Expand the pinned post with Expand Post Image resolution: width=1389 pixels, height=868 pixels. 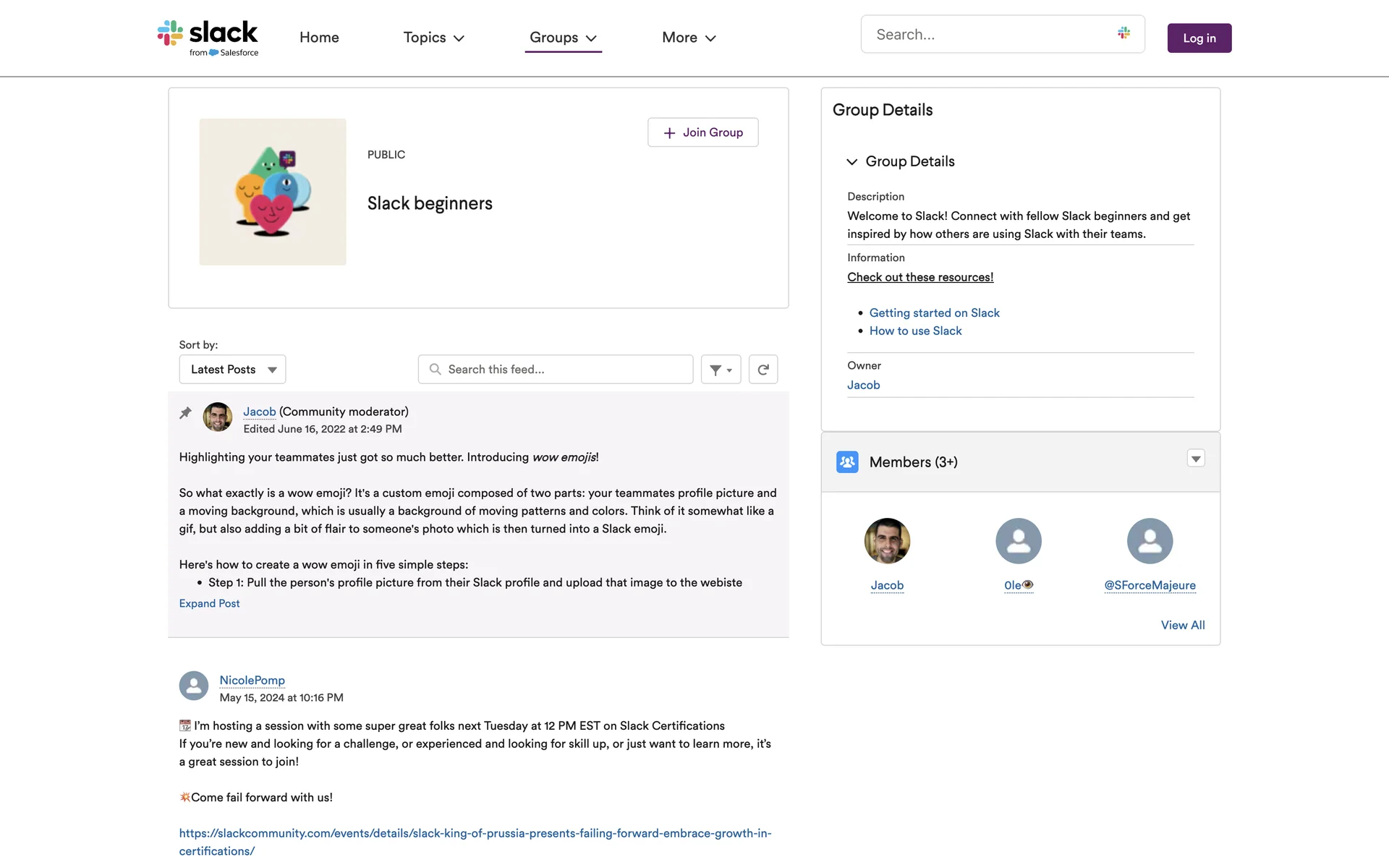(209, 603)
